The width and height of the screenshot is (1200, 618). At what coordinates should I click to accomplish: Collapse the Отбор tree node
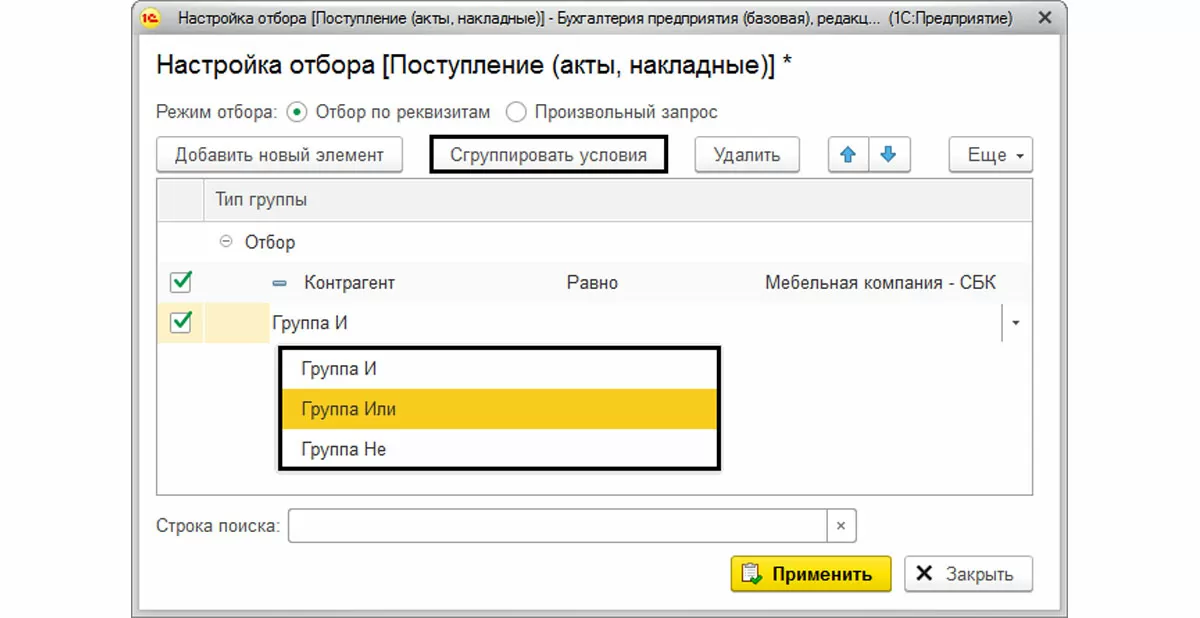coord(226,242)
